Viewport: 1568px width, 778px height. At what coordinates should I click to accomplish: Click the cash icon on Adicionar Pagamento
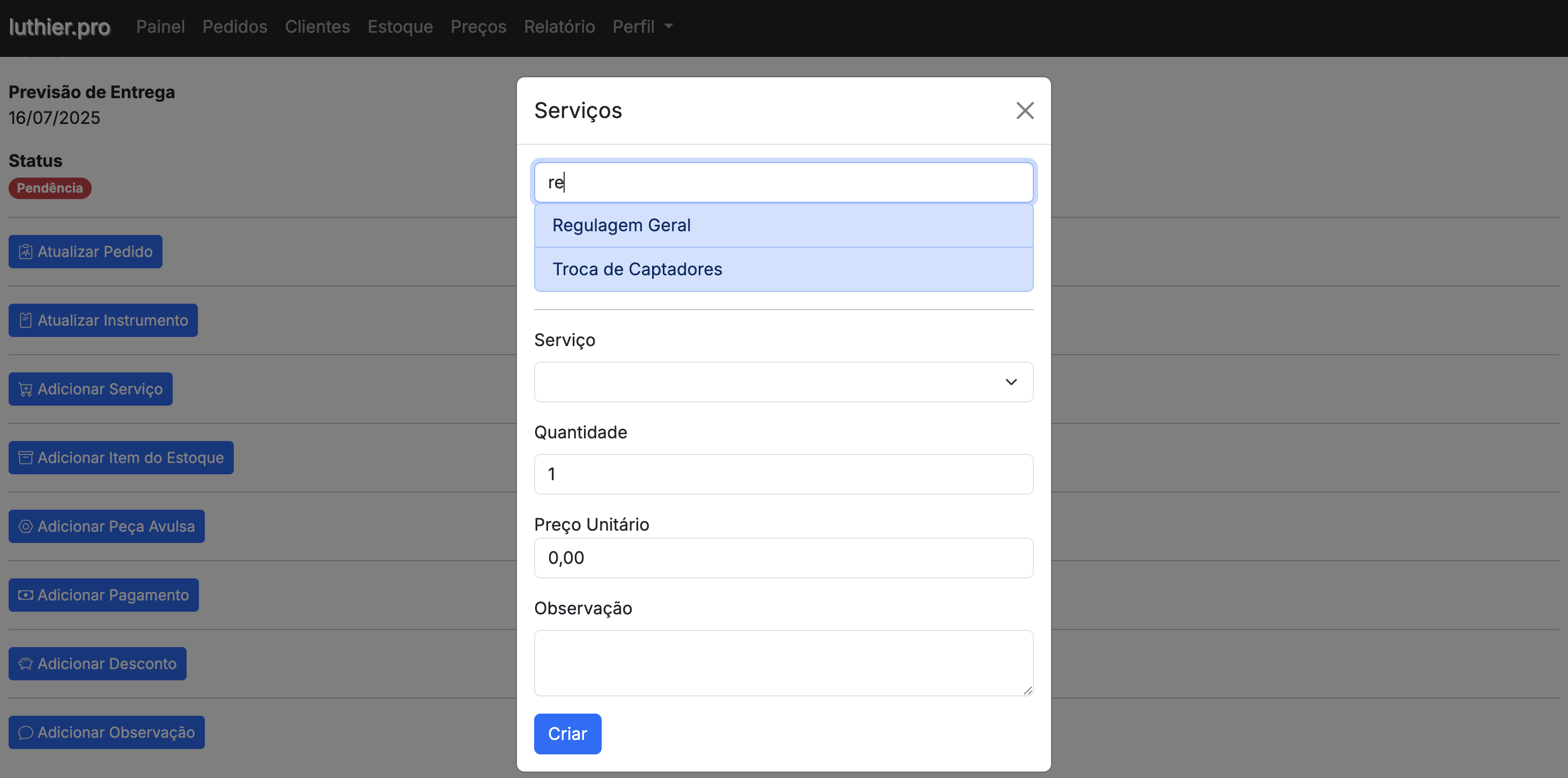pyautogui.click(x=26, y=595)
